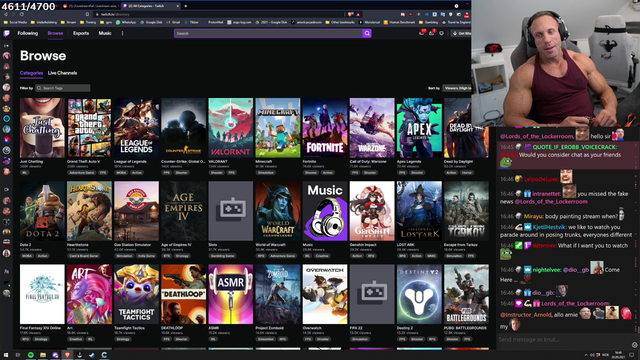Close the All Categories Twitch tab
Viewport: 640px width, 360px height.
pyautogui.click(x=178, y=6)
